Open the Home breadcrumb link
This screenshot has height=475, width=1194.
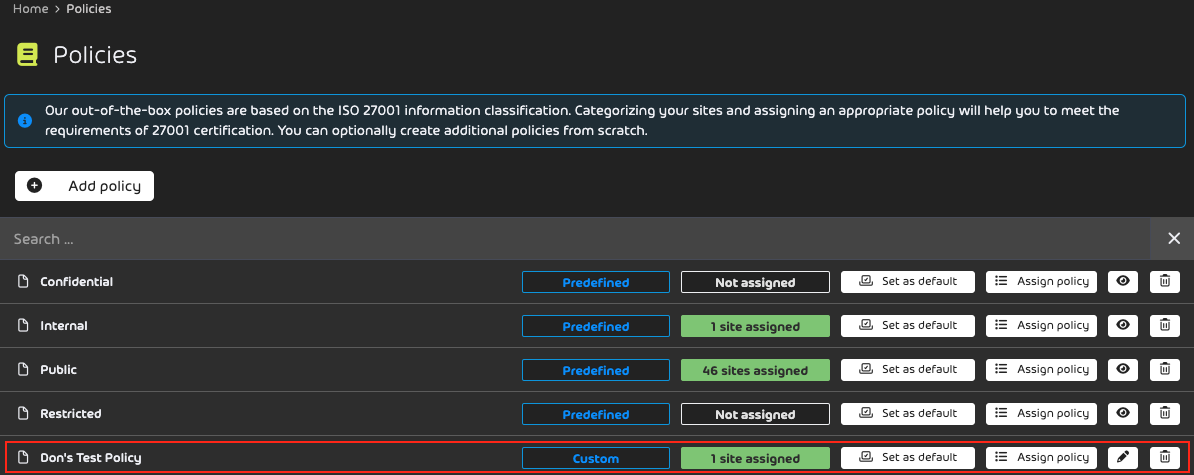pyautogui.click(x=30, y=9)
